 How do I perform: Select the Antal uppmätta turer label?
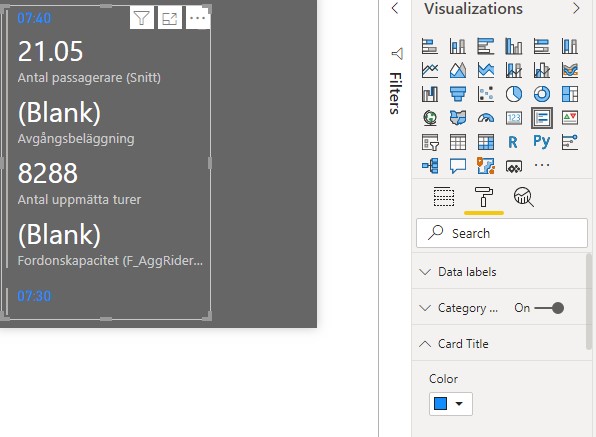[x=79, y=200]
